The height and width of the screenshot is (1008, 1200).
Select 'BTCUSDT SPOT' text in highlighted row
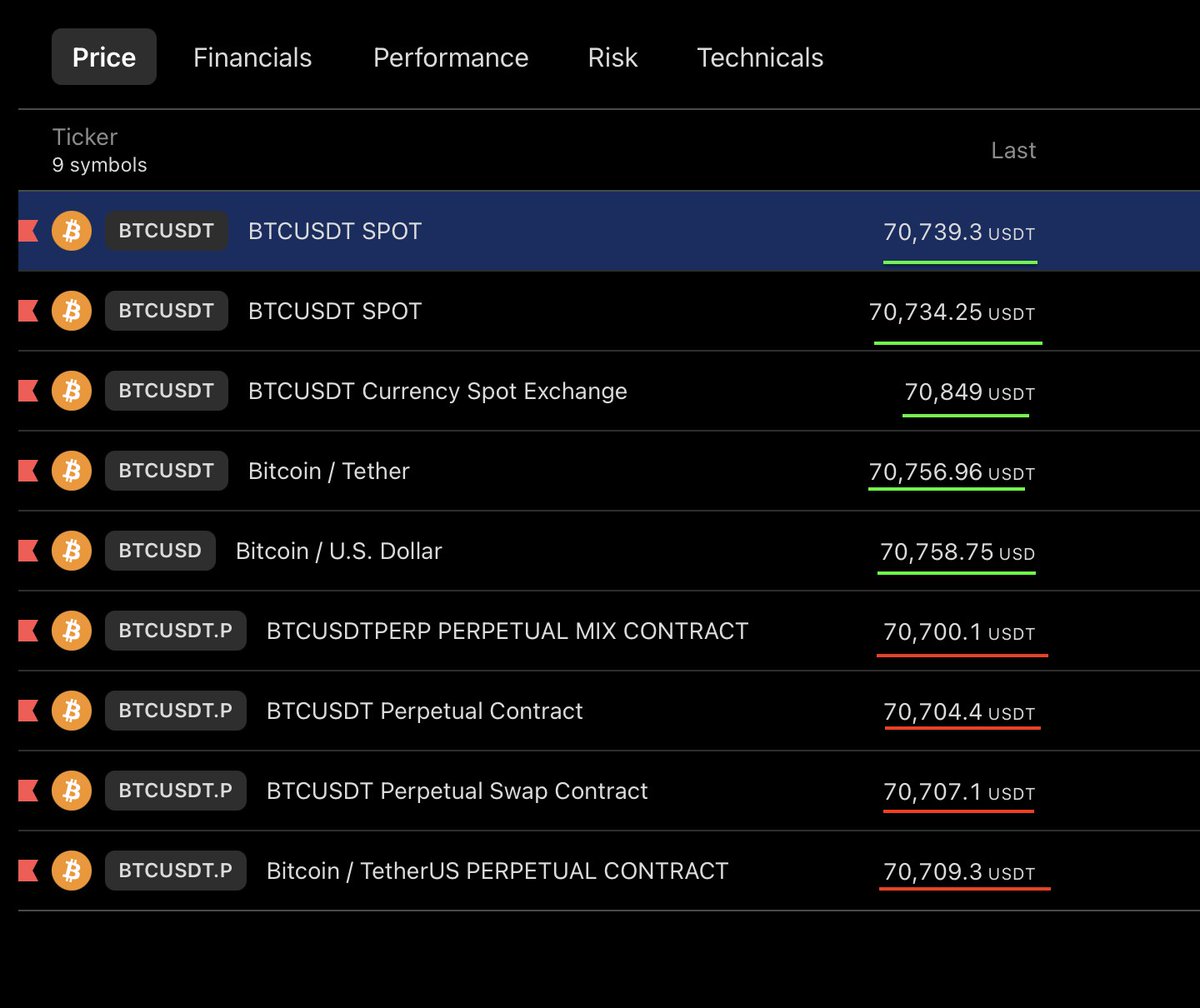pyautogui.click(x=335, y=231)
